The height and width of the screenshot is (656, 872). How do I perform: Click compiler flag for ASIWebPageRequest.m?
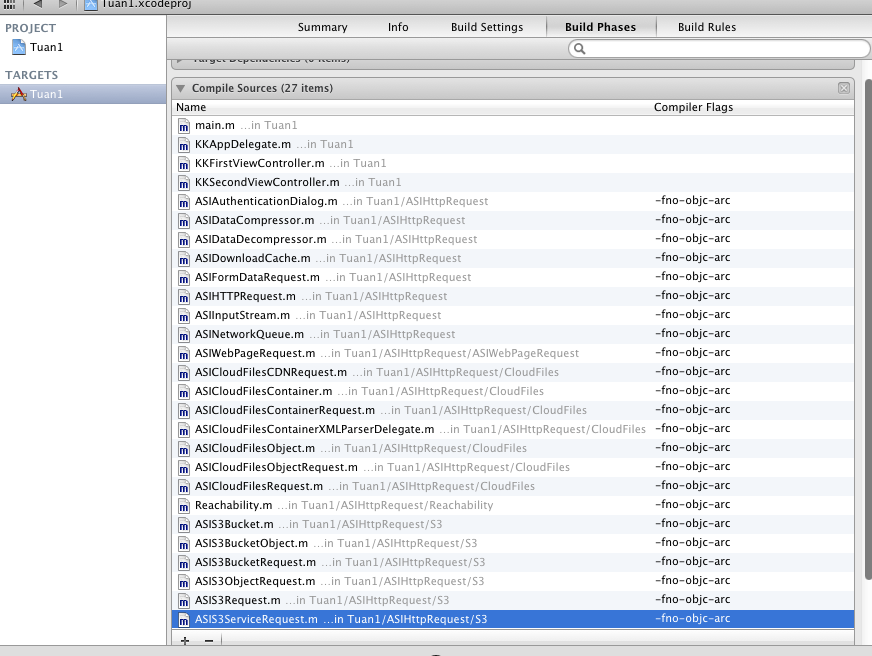[x=692, y=352]
